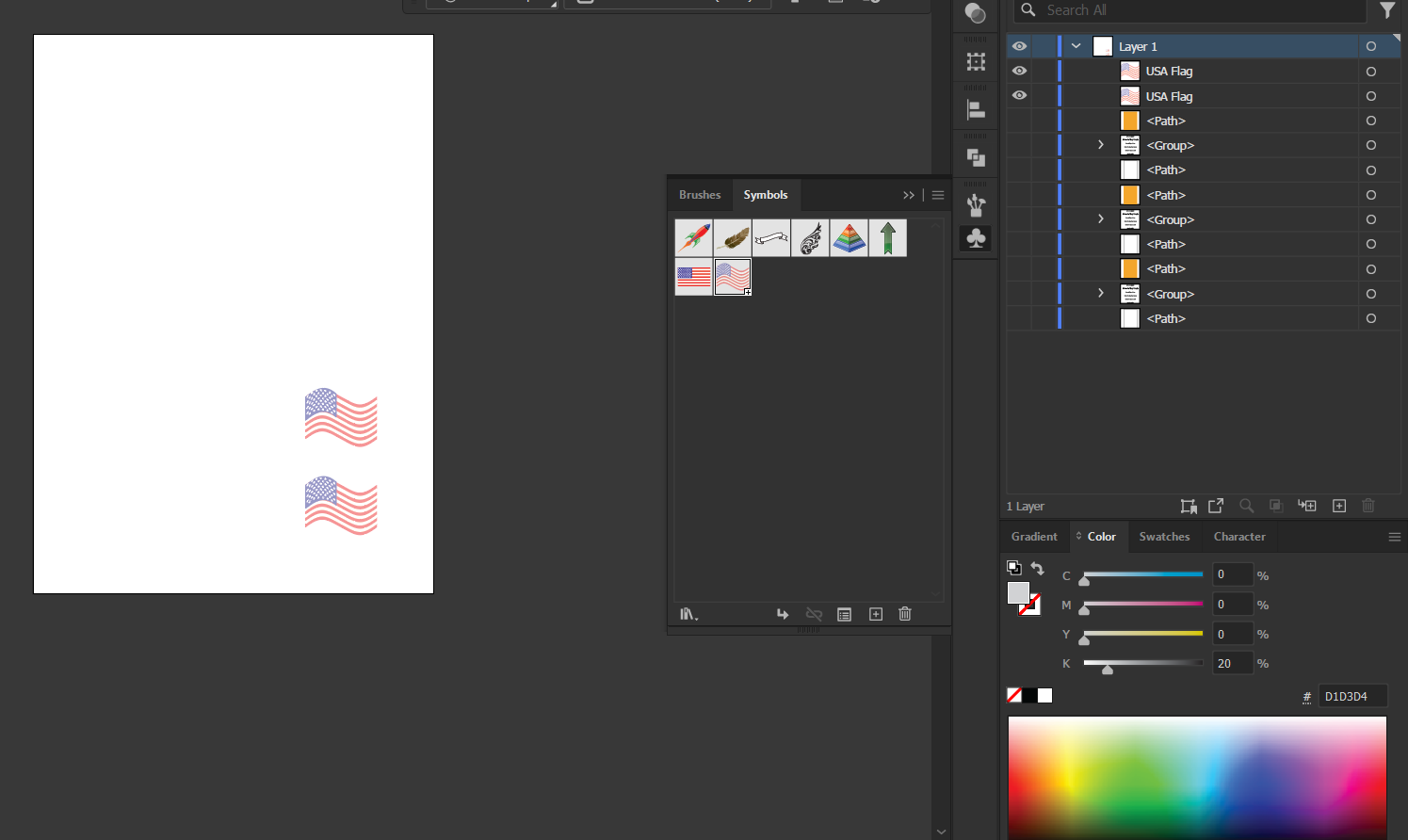Open Symbol Options in Symbols panel
This screenshot has height=840, width=1408.
point(844,614)
